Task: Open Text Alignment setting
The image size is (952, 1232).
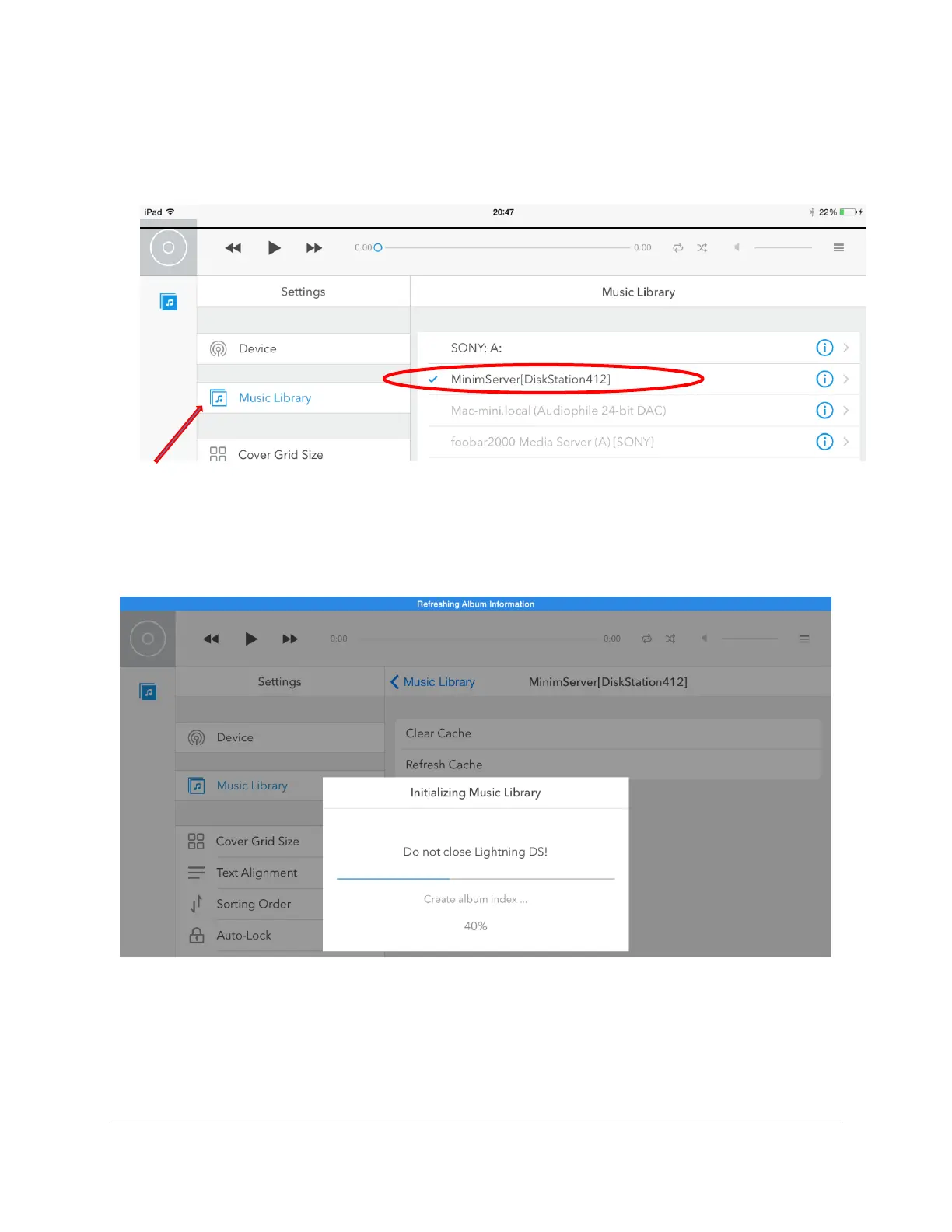Action: click(250, 873)
